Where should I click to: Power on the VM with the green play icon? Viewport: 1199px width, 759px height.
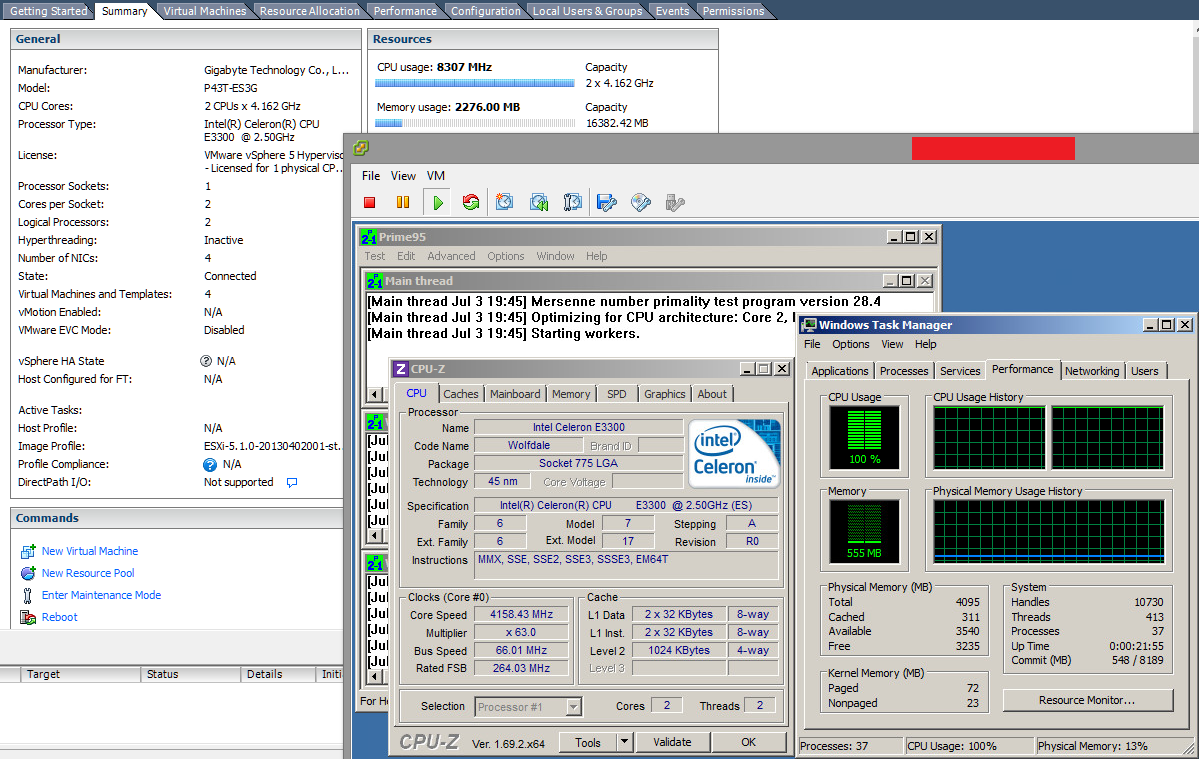[x=438, y=203]
